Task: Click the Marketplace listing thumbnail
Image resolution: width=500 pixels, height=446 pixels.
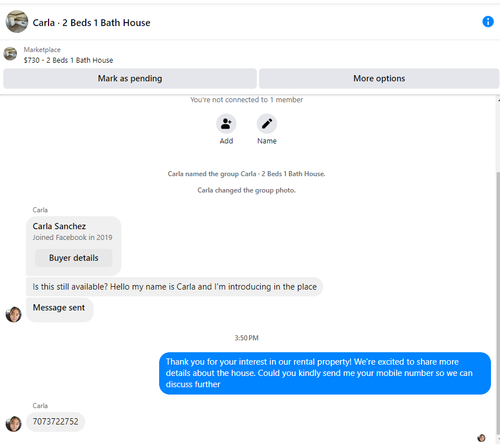Action: click(x=10, y=54)
